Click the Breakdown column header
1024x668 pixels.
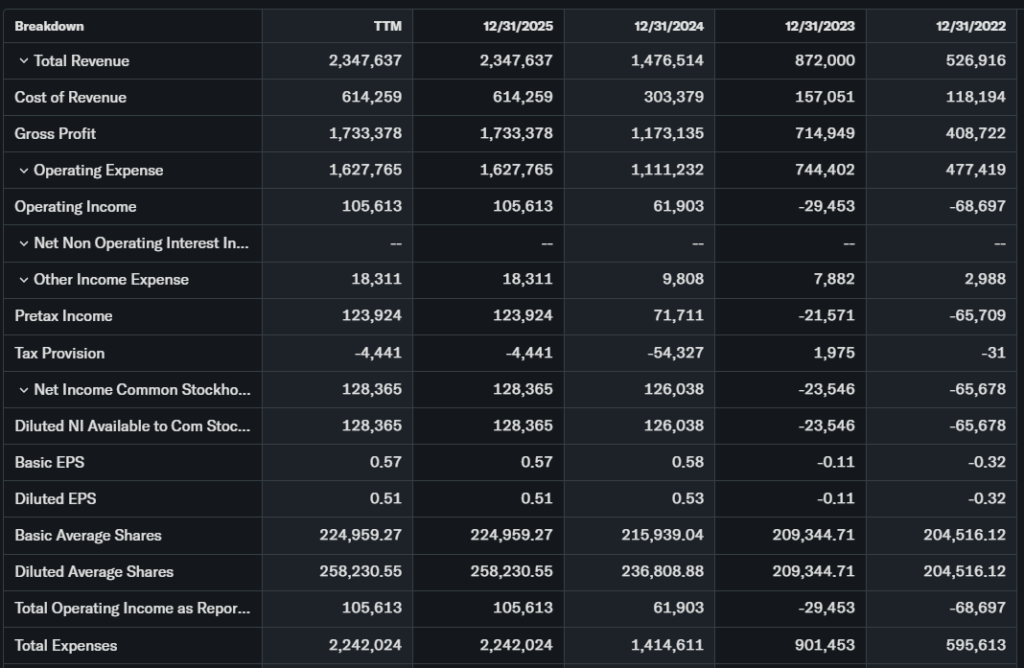click(x=49, y=26)
